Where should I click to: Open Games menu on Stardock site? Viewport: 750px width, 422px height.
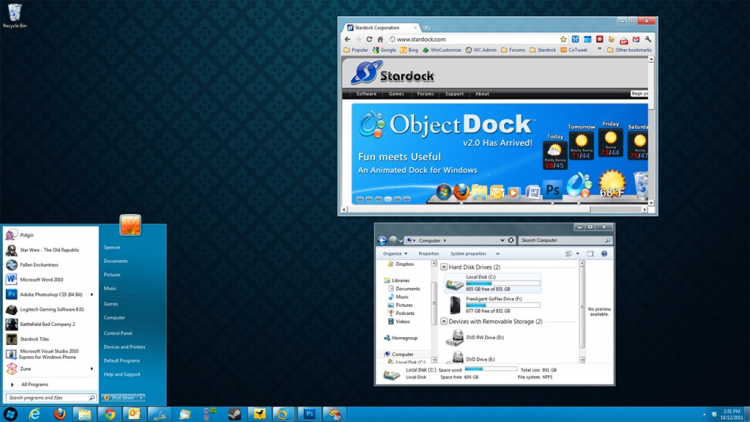[x=396, y=94]
